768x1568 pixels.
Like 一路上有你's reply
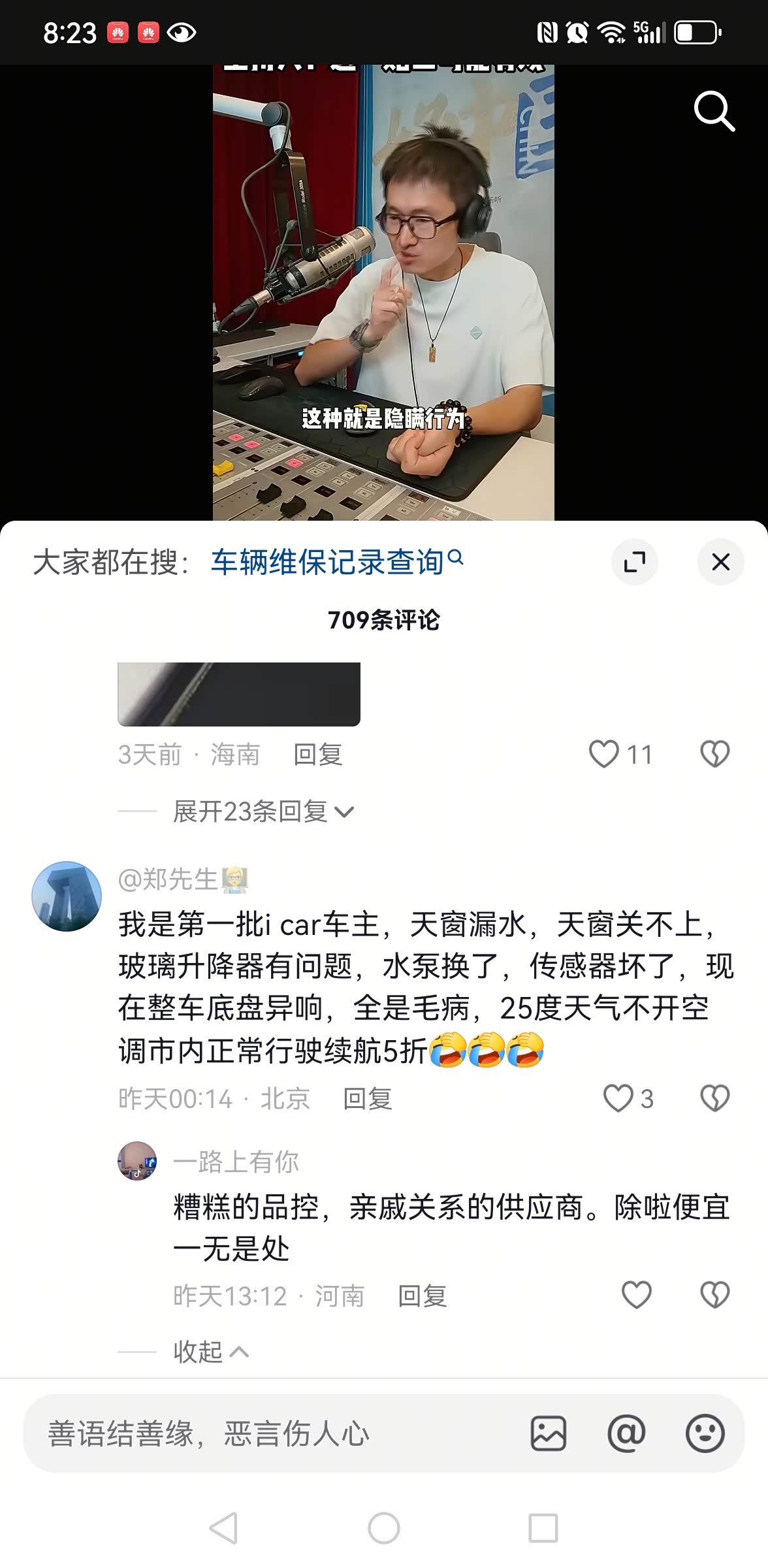[x=637, y=1295]
